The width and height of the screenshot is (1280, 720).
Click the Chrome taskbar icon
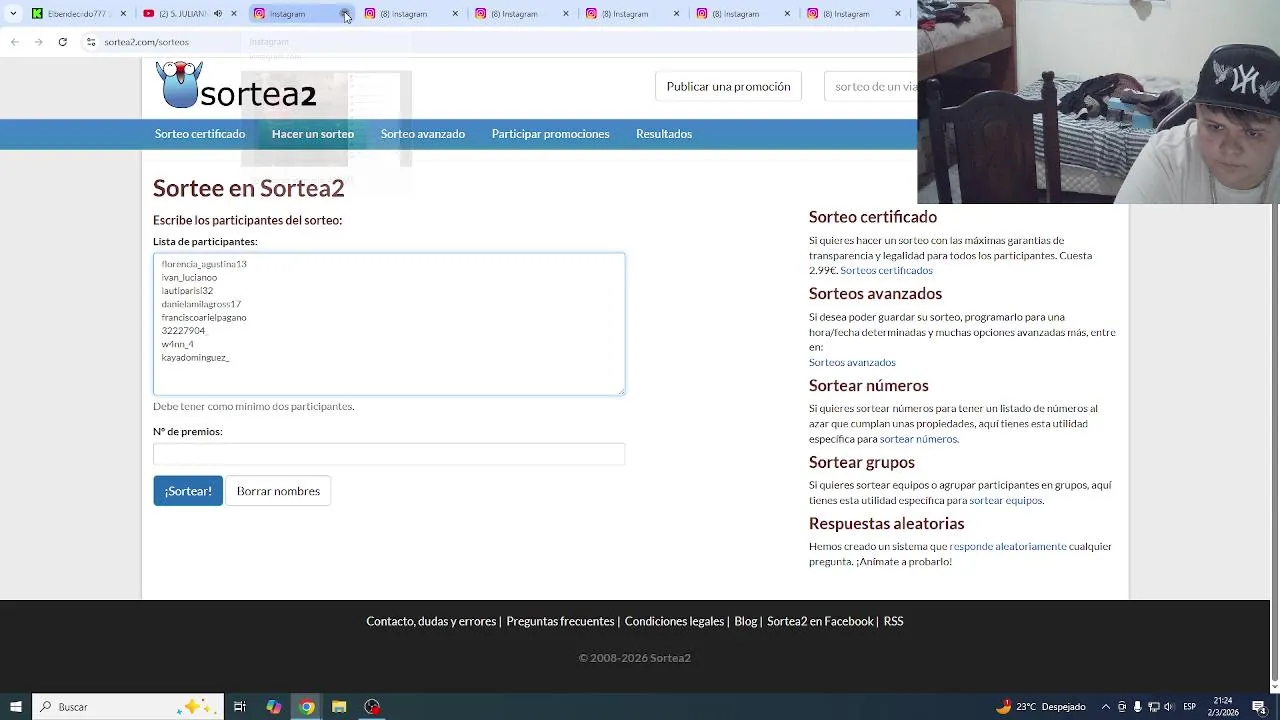(306, 707)
